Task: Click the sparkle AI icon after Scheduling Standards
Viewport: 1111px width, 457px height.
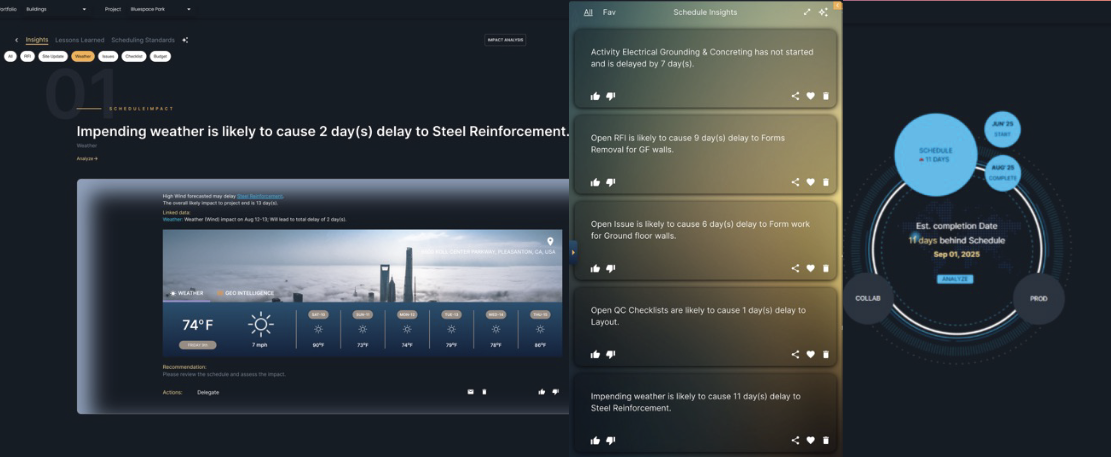Action: tap(185, 40)
